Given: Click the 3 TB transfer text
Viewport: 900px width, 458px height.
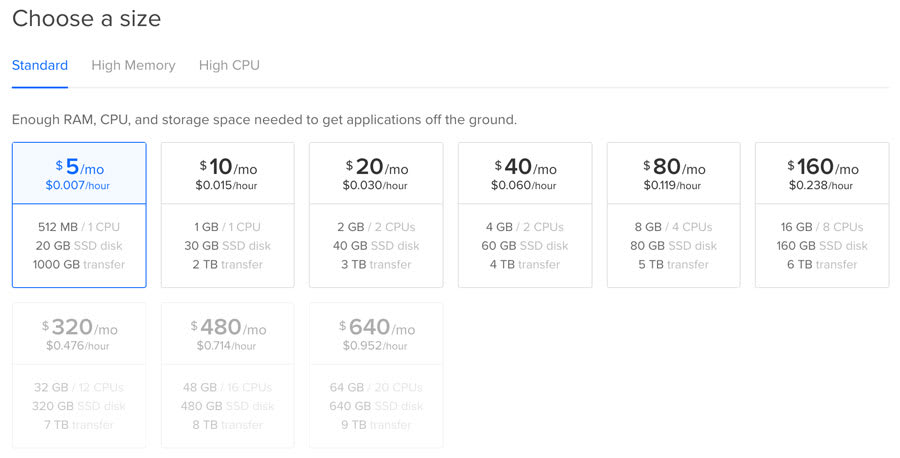Looking at the screenshot, I should 376,265.
